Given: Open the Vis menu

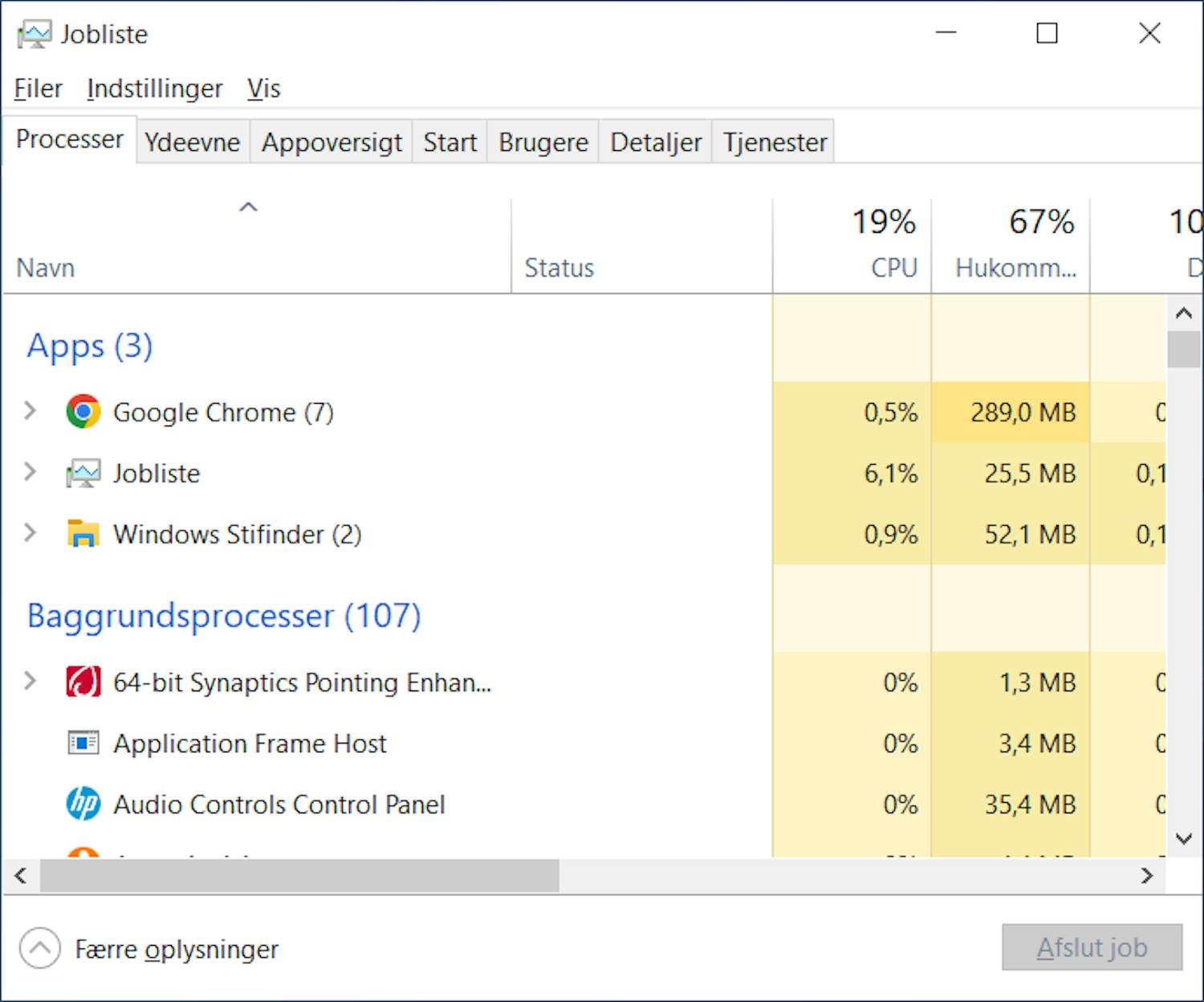Looking at the screenshot, I should point(263,88).
